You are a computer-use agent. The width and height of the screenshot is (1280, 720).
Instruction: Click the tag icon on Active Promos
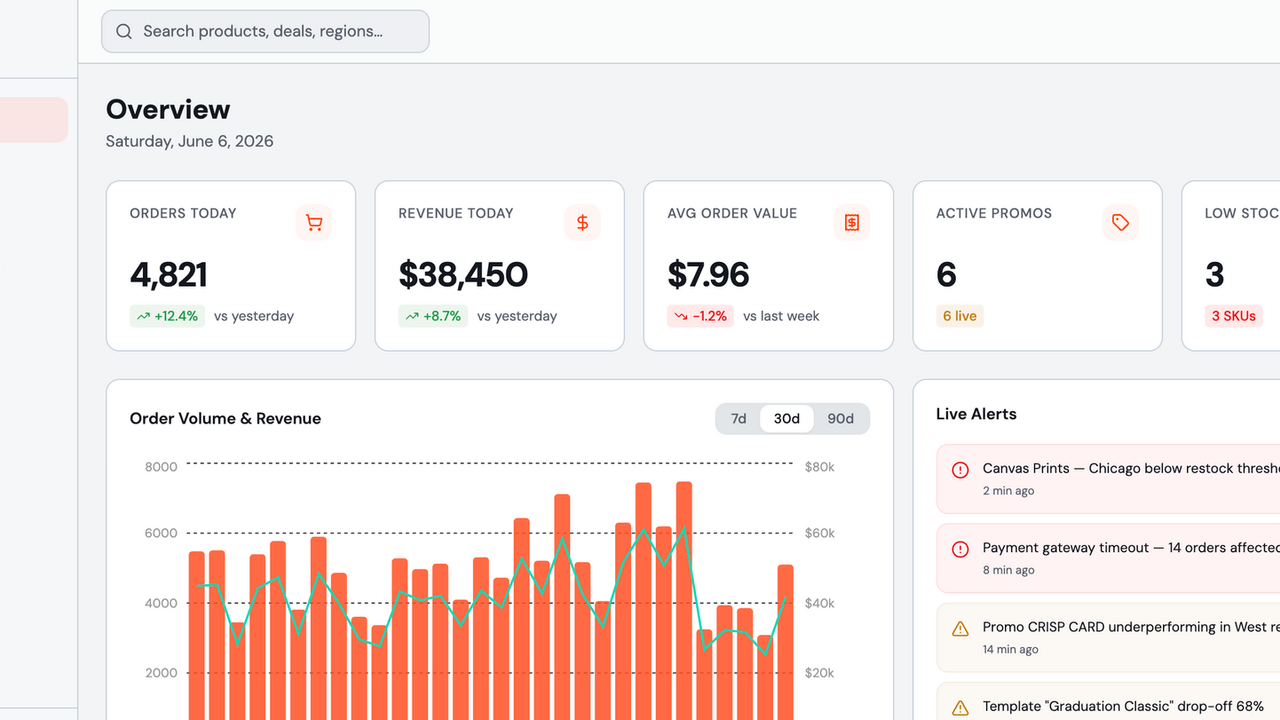tap(1121, 223)
